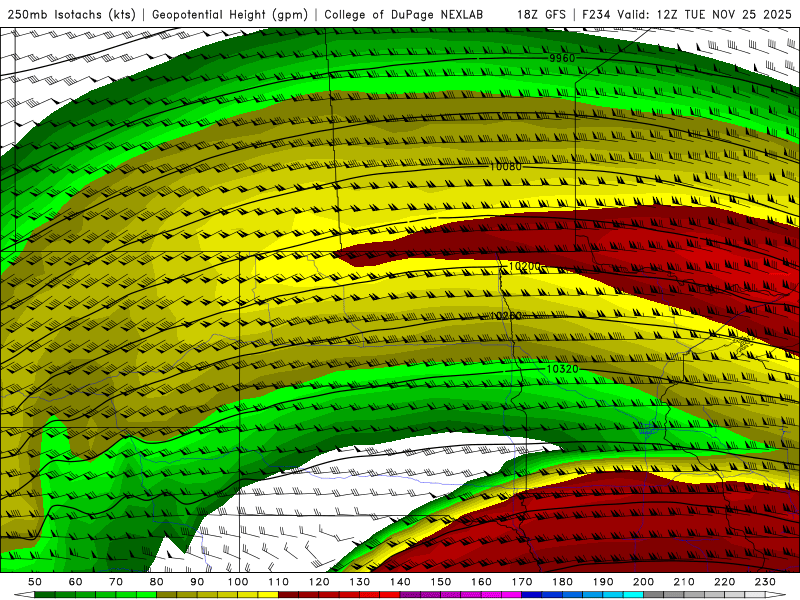Image resolution: width=800 pixels, height=600 pixels.
Task: Click the 80 knot legend label
Action: tap(157, 582)
